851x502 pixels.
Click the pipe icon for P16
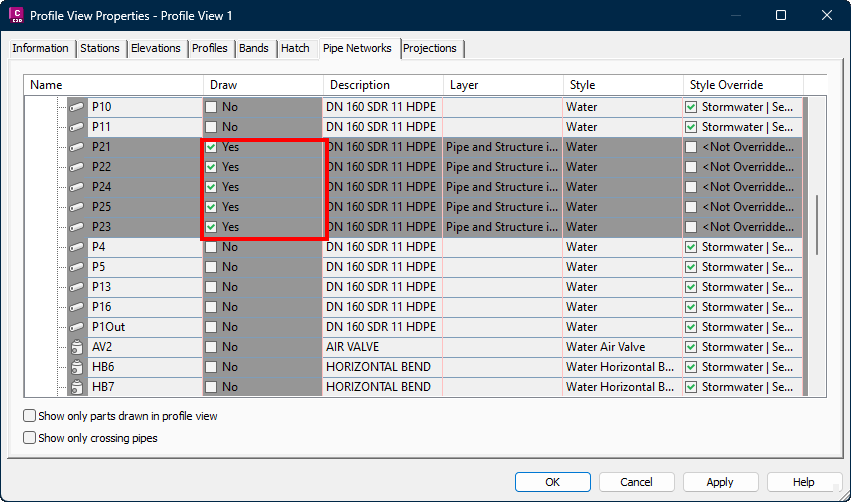pos(77,307)
